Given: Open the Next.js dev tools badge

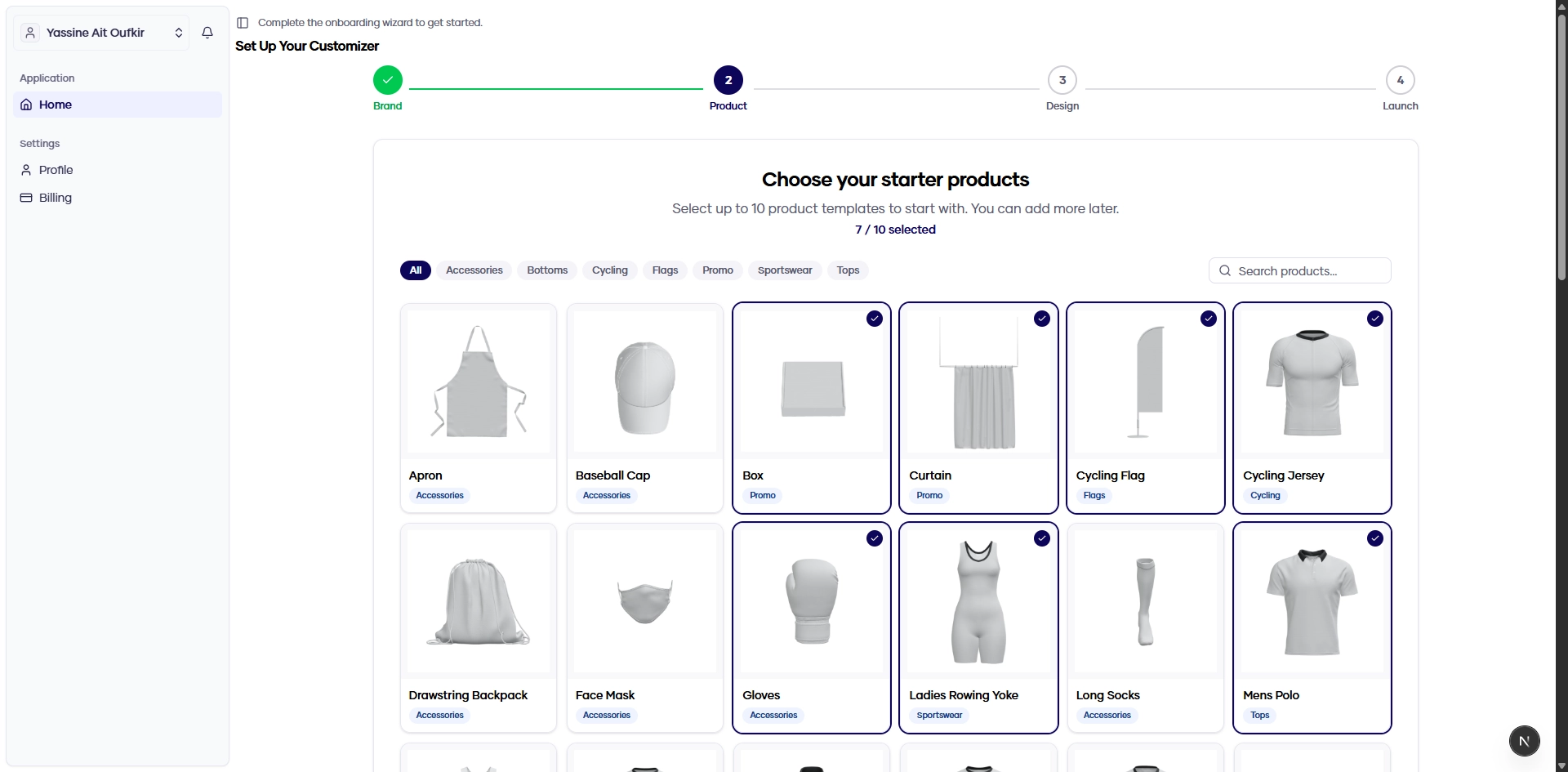Looking at the screenshot, I should [1524, 741].
